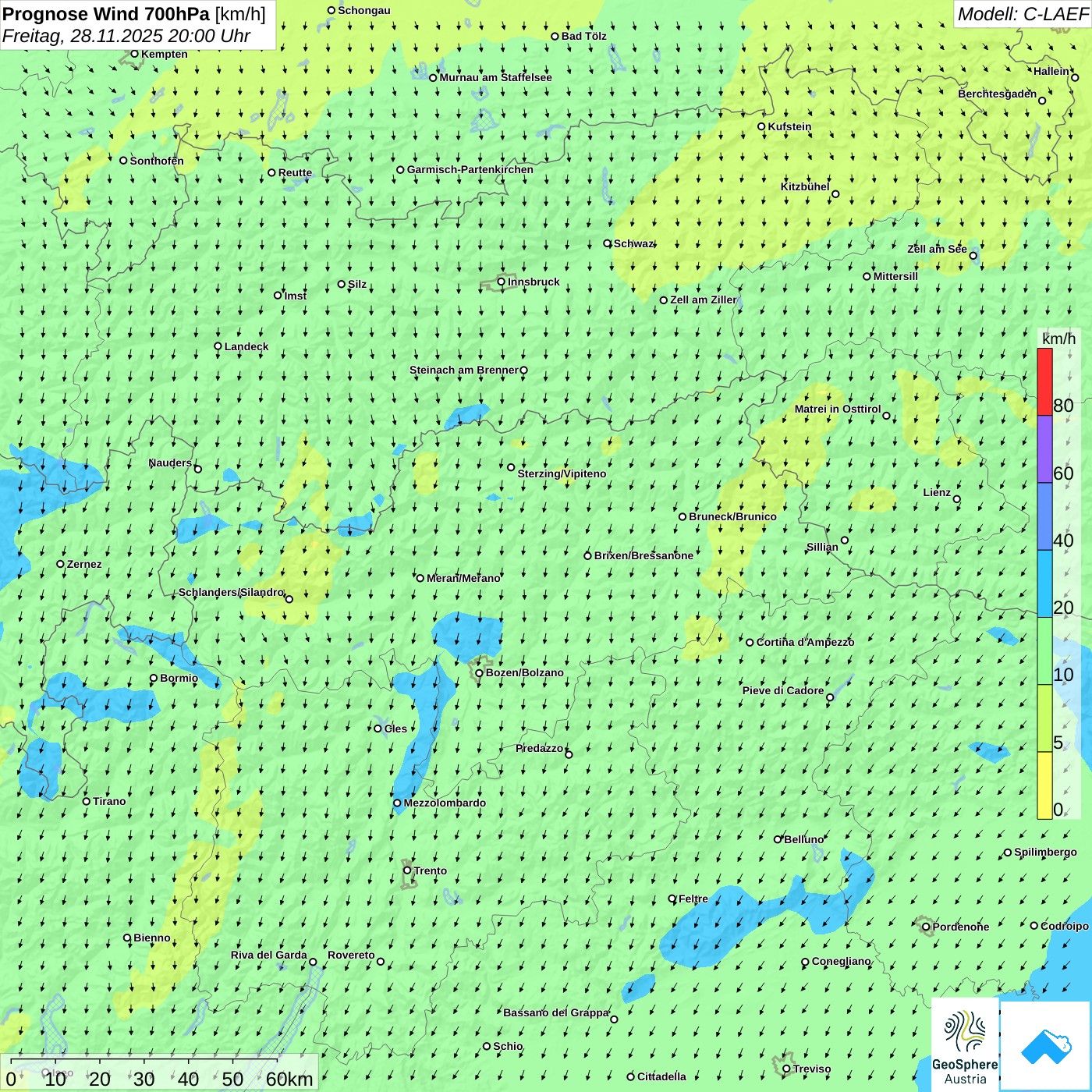
Task: Click the Meran/Merano city label
Action: click(463, 578)
